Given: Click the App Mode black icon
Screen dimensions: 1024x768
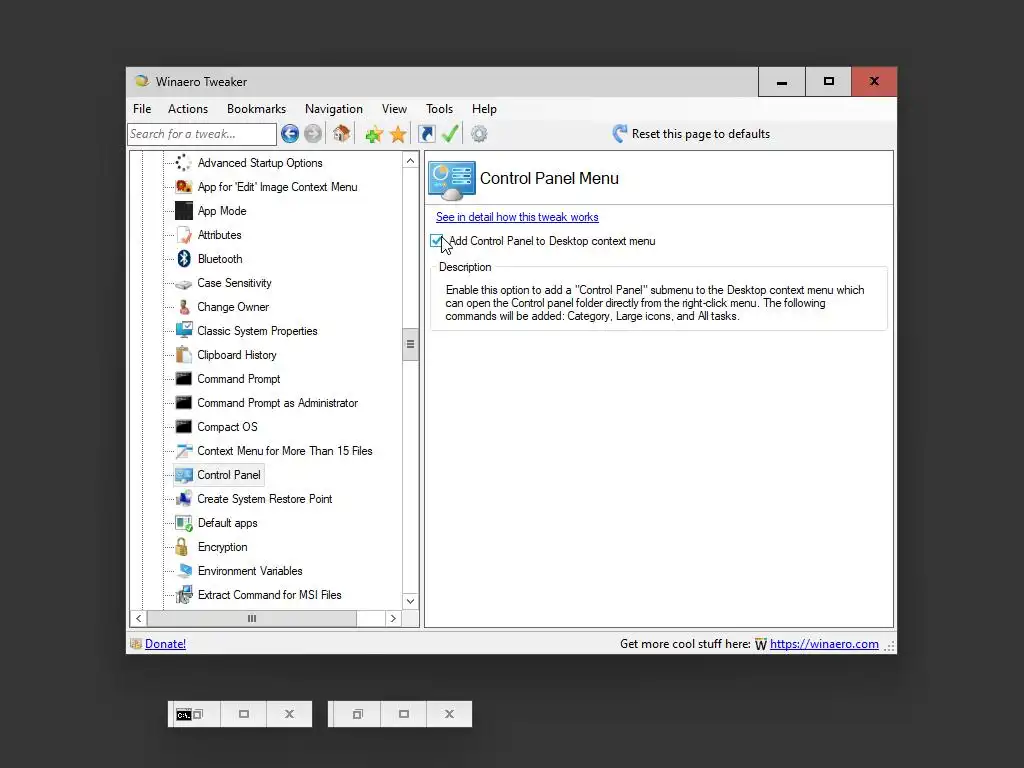Looking at the screenshot, I should pyautogui.click(x=184, y=210).
